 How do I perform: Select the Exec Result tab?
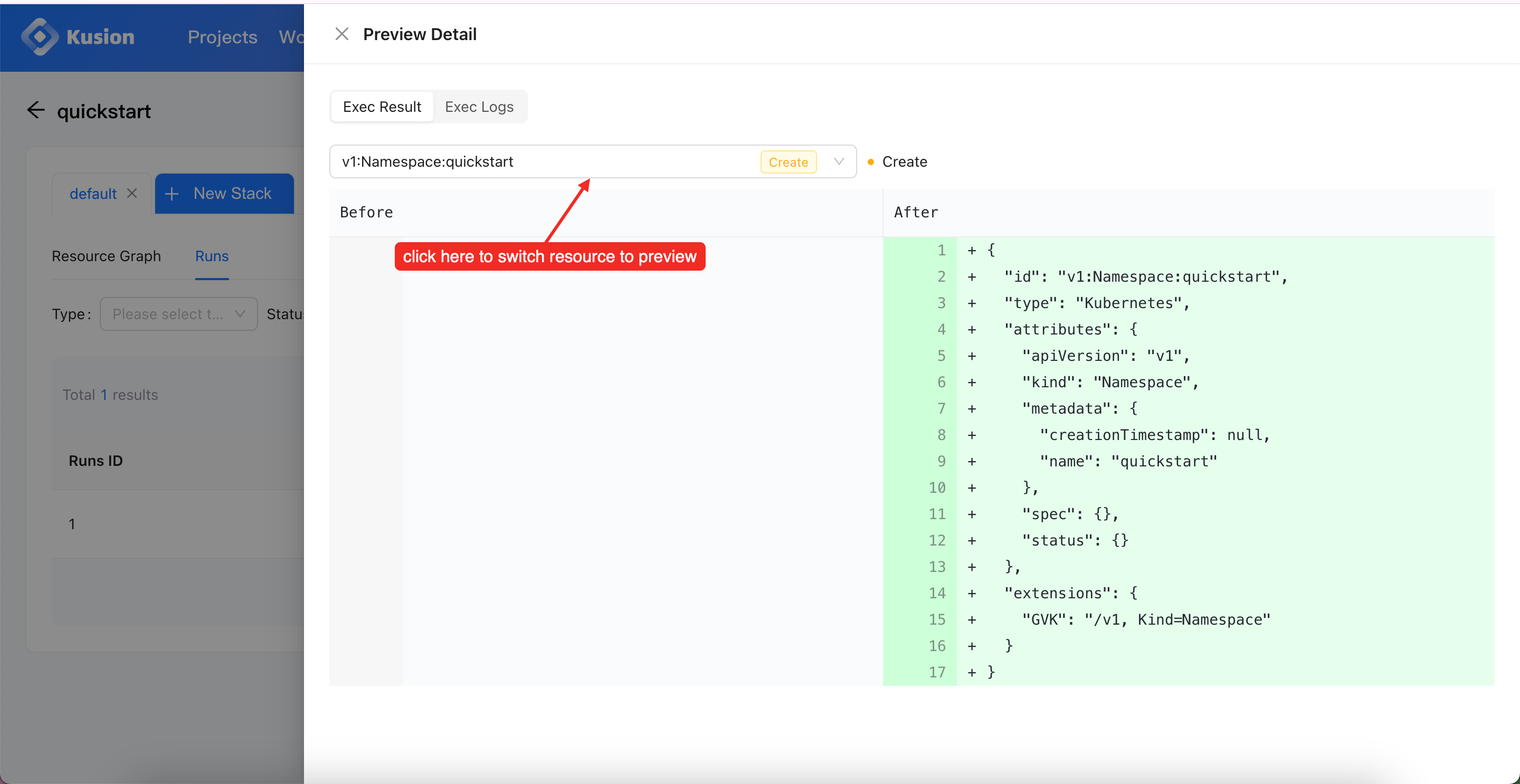coord(382,107)
